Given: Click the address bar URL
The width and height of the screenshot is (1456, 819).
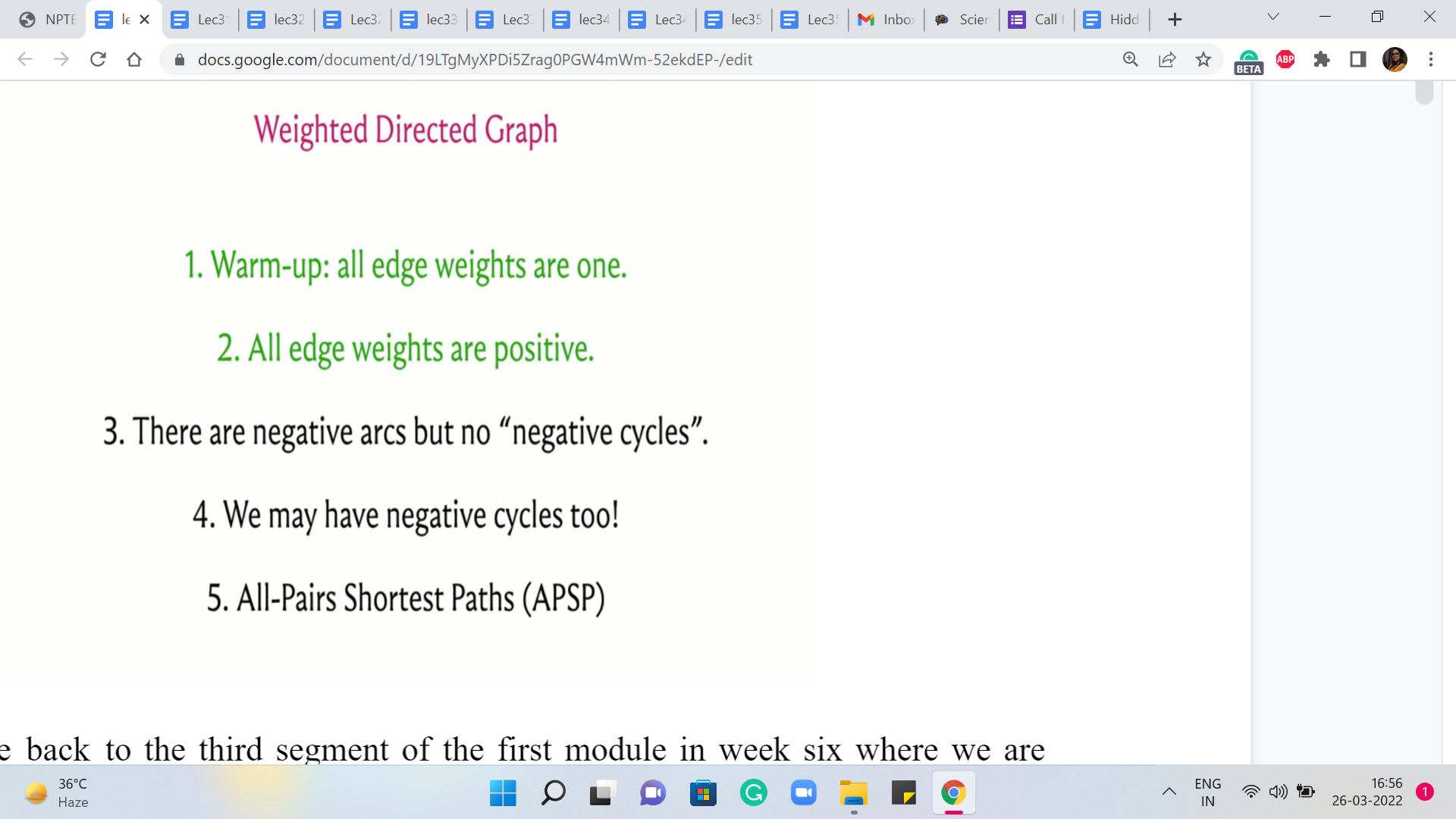Looking at the screenshot, I should [474, 59].
